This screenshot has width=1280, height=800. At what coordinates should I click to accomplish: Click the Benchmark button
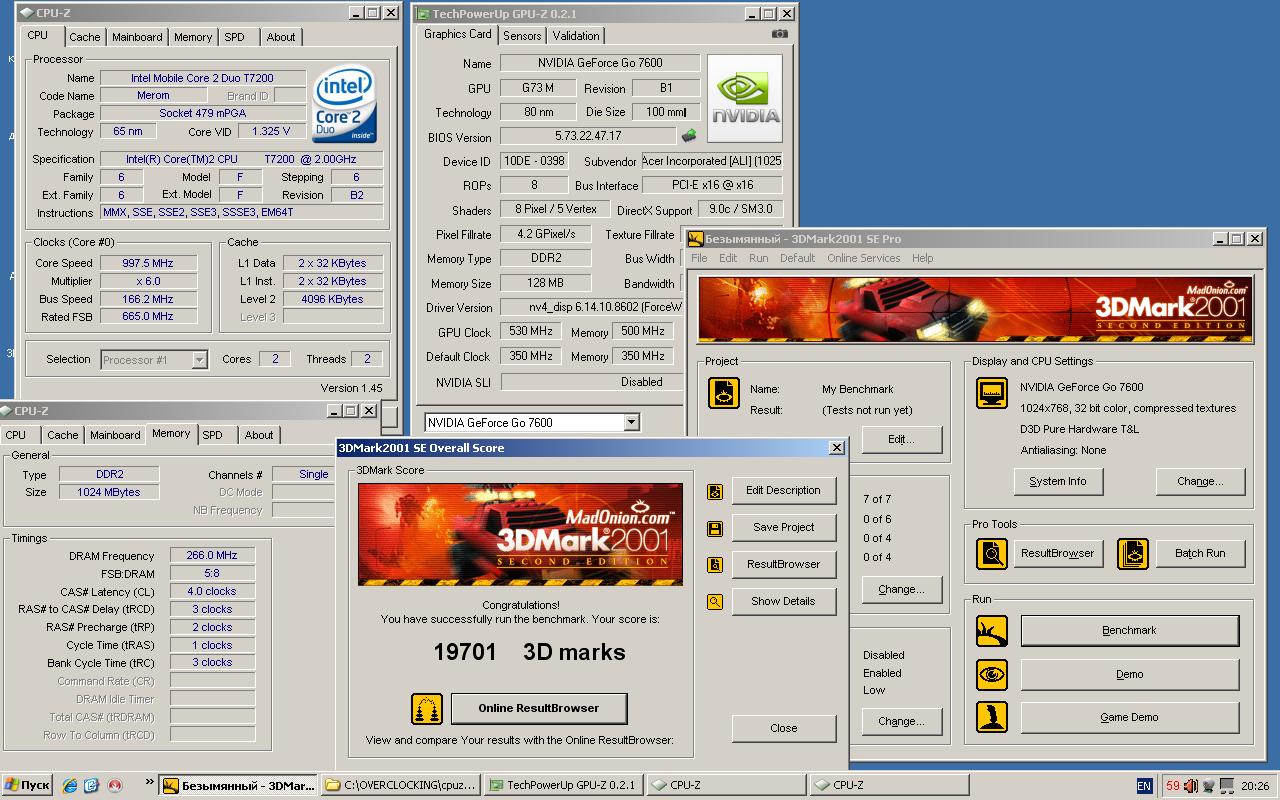[x=1129, y=631]
